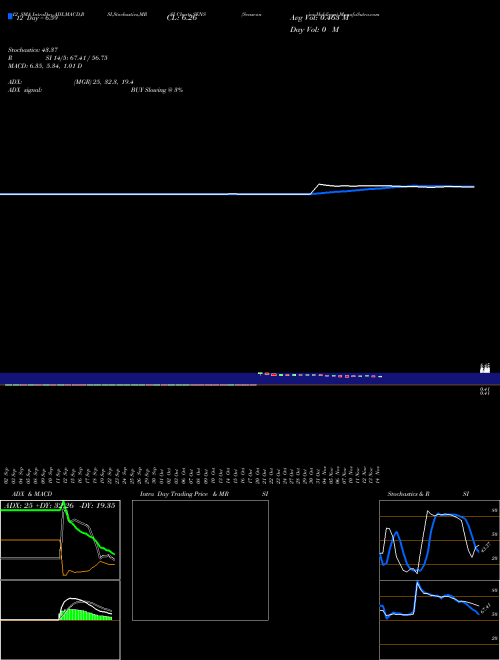Click the 'Avg Vol: 0.463 M' label
The width and height of the screenshot is (500, 660).
point(319,18)
